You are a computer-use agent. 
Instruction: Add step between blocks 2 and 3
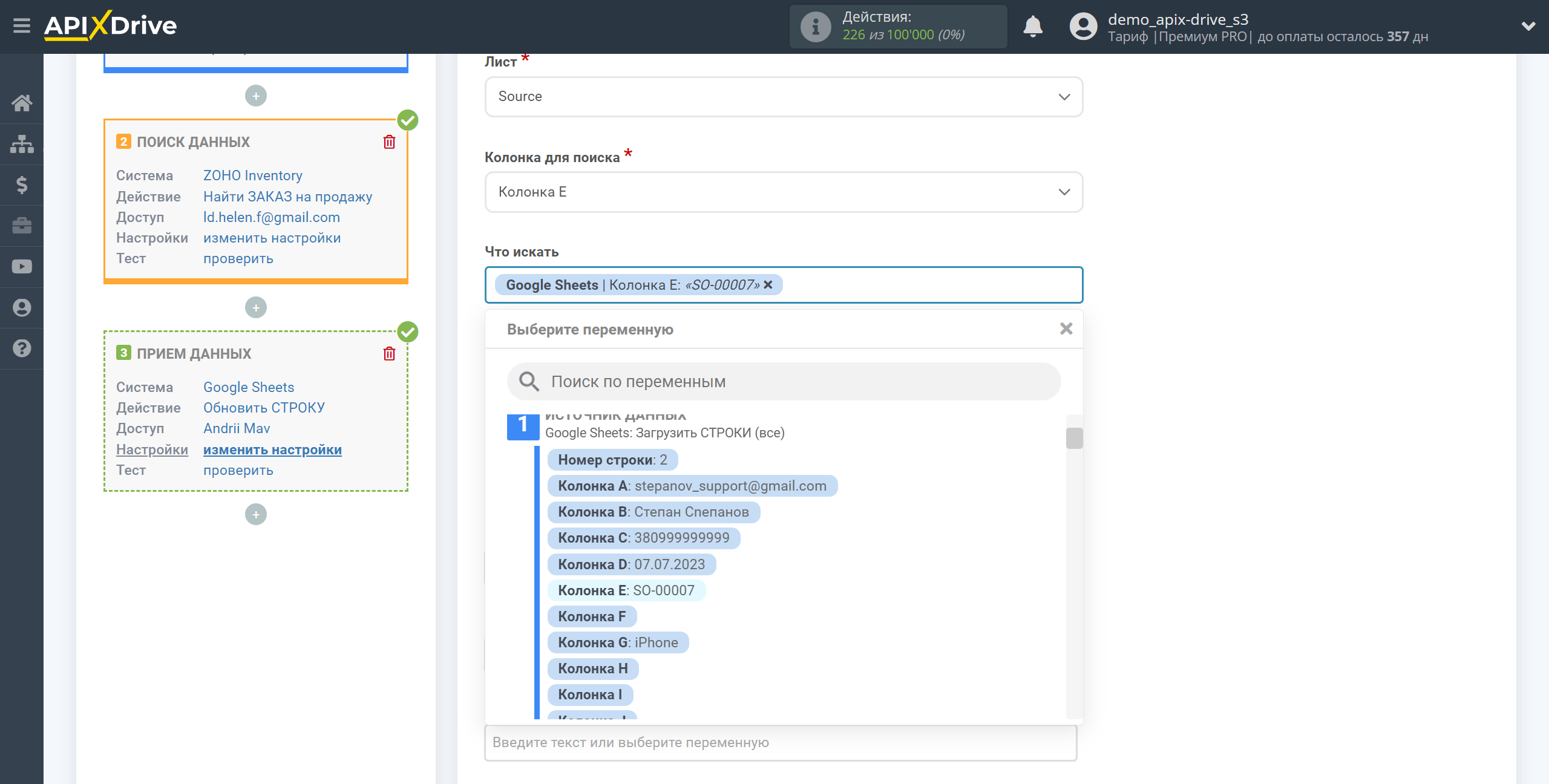coord(256,307)
